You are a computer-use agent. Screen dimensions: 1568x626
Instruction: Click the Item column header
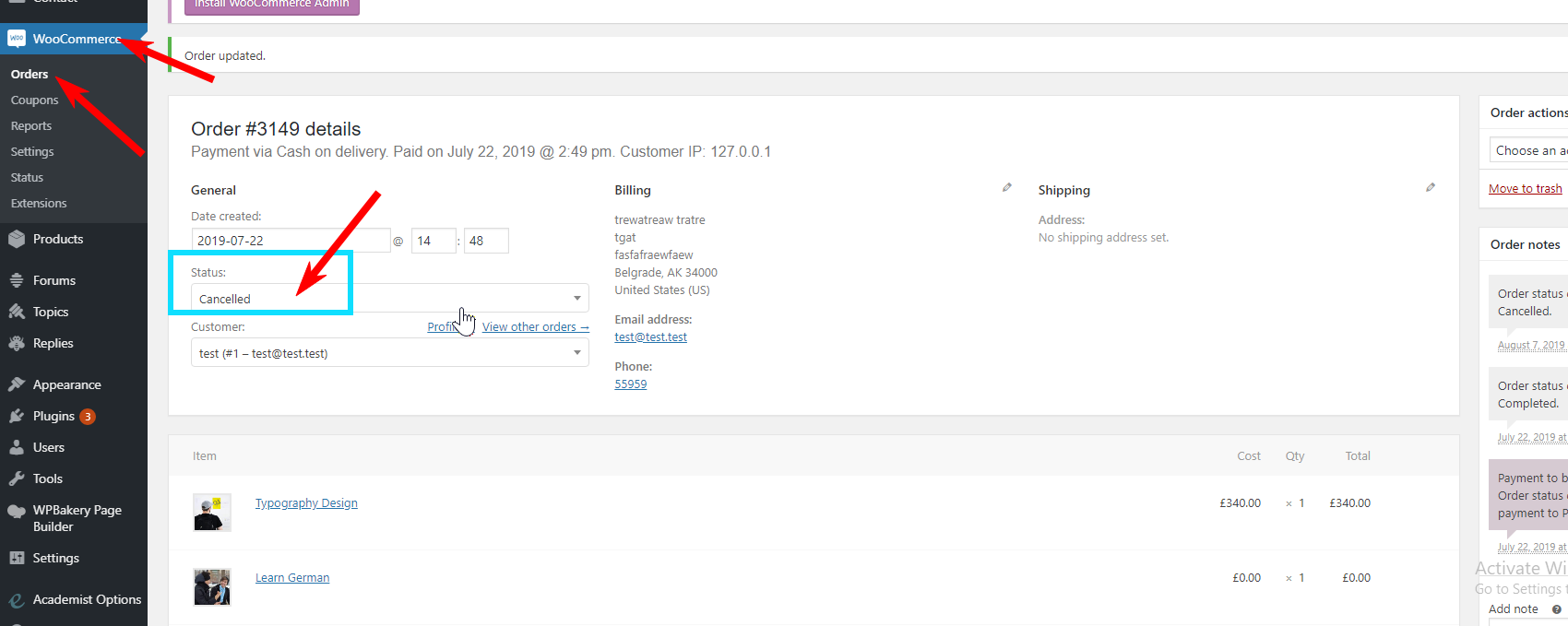click(205, 455)
